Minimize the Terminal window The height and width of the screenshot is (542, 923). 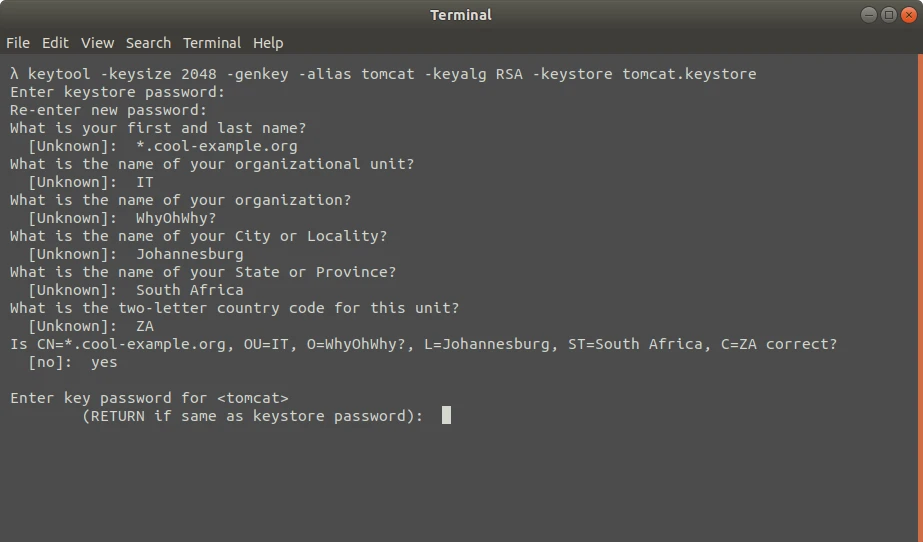click(x=869, y=15)
